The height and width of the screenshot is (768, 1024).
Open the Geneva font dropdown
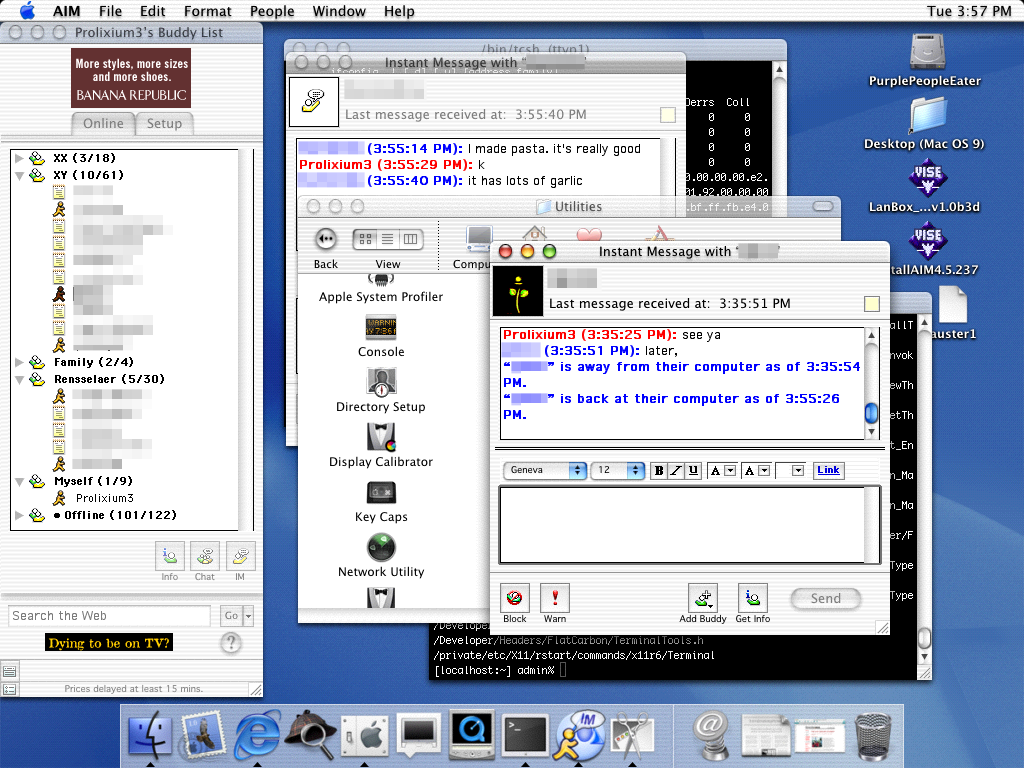(x=545, y=470)
